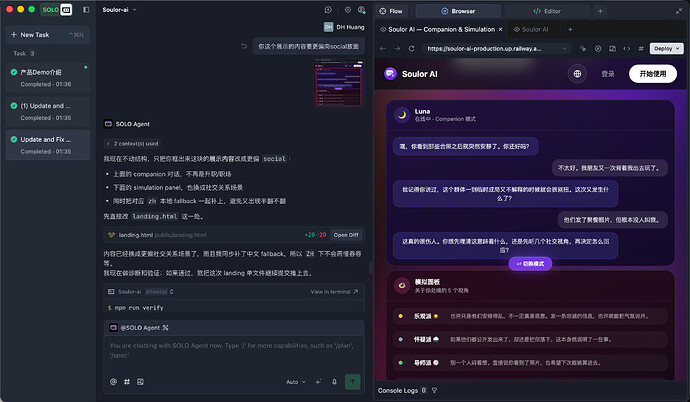Open the Auto model dropdown
The image size is (690, 402).
pos(296,382)
